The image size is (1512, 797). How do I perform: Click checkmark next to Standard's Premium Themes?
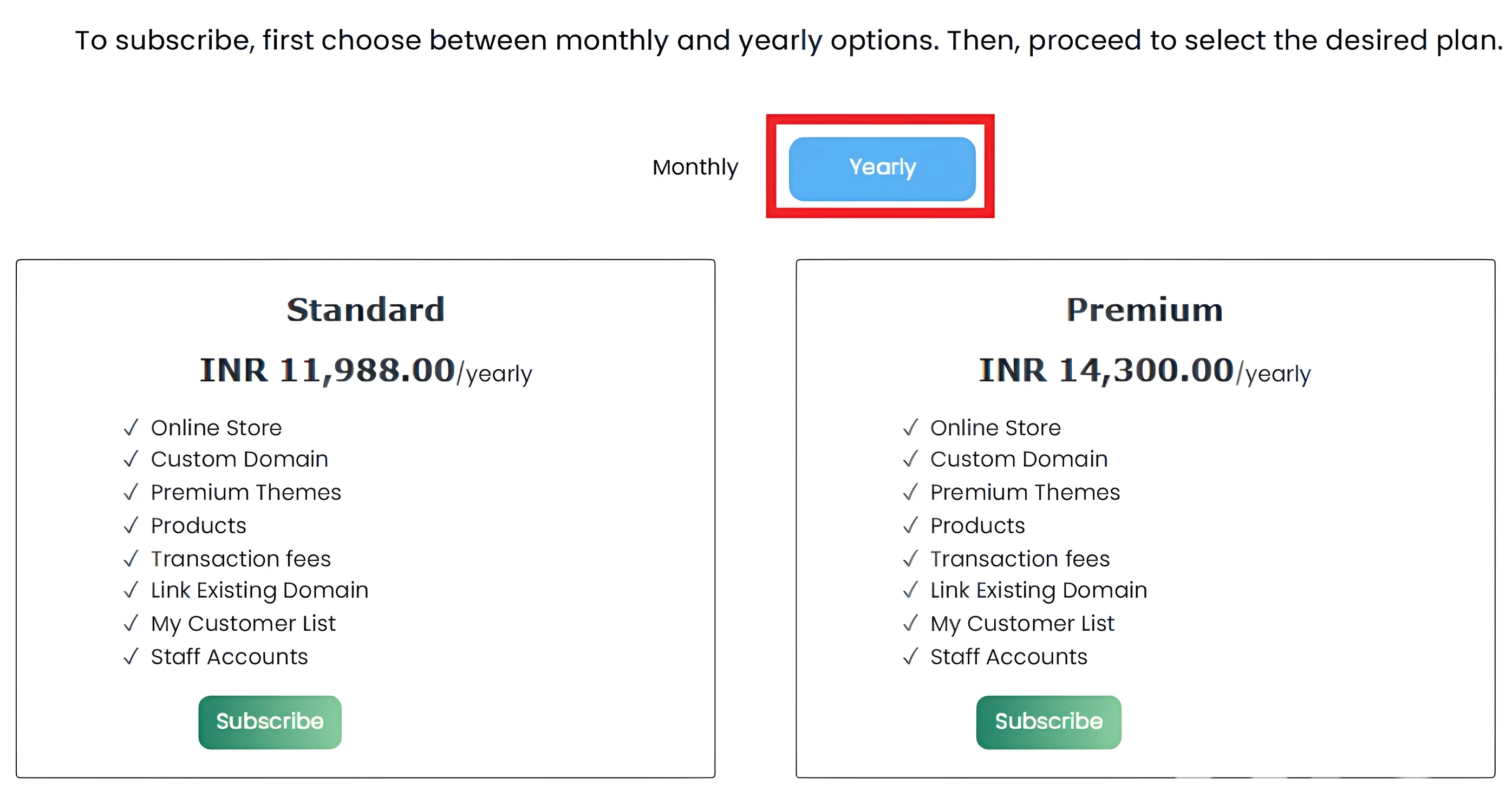pos(131,492)
